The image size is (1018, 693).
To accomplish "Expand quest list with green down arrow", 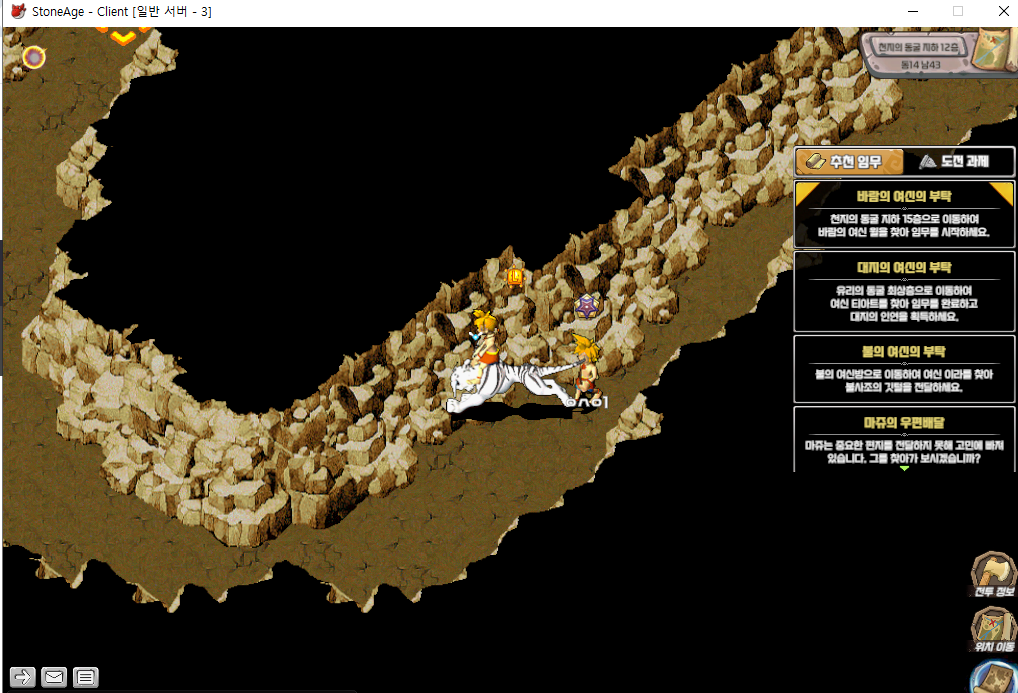I will [x=904, y=467].
